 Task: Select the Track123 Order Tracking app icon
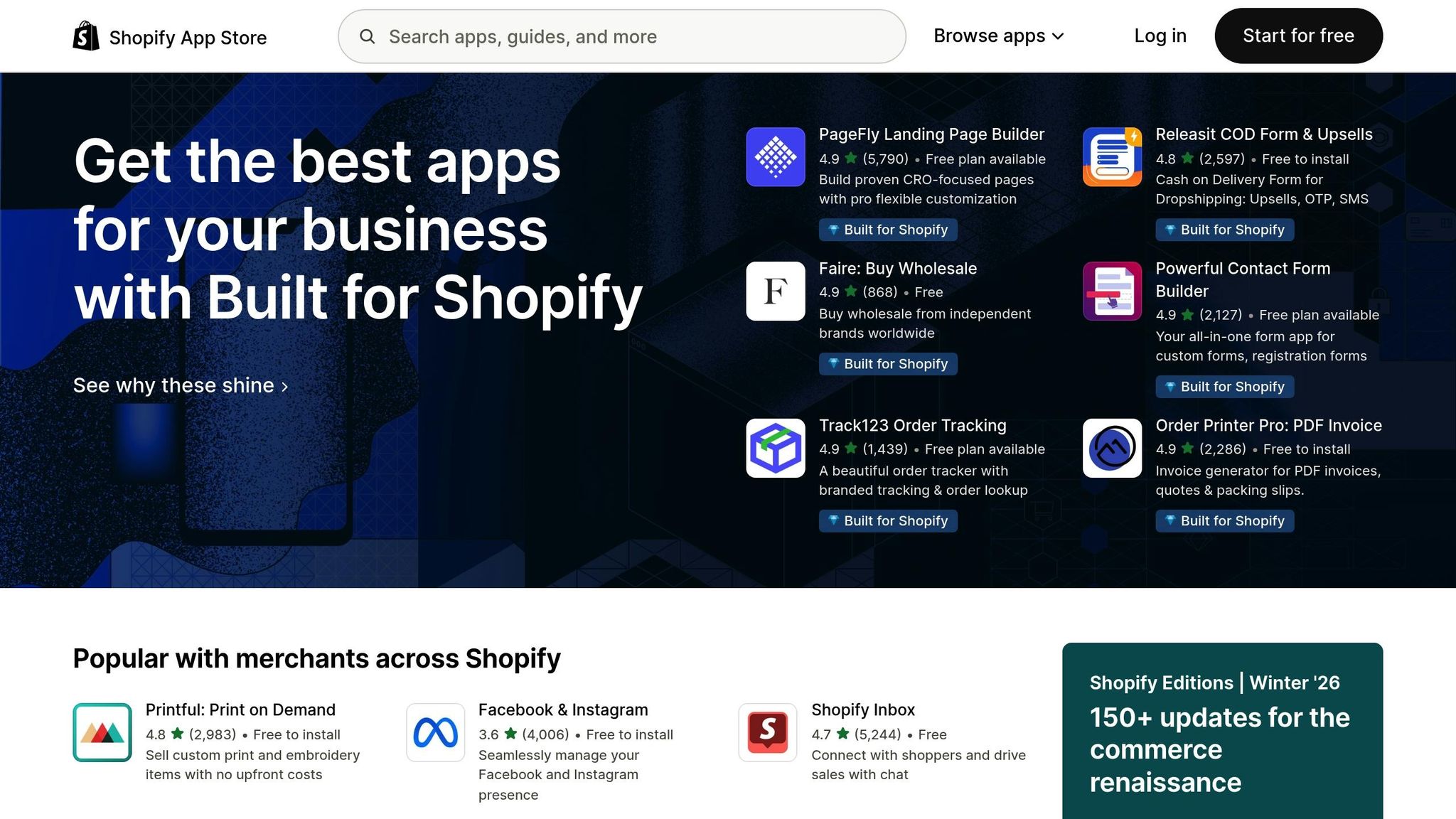click(775, 448)
